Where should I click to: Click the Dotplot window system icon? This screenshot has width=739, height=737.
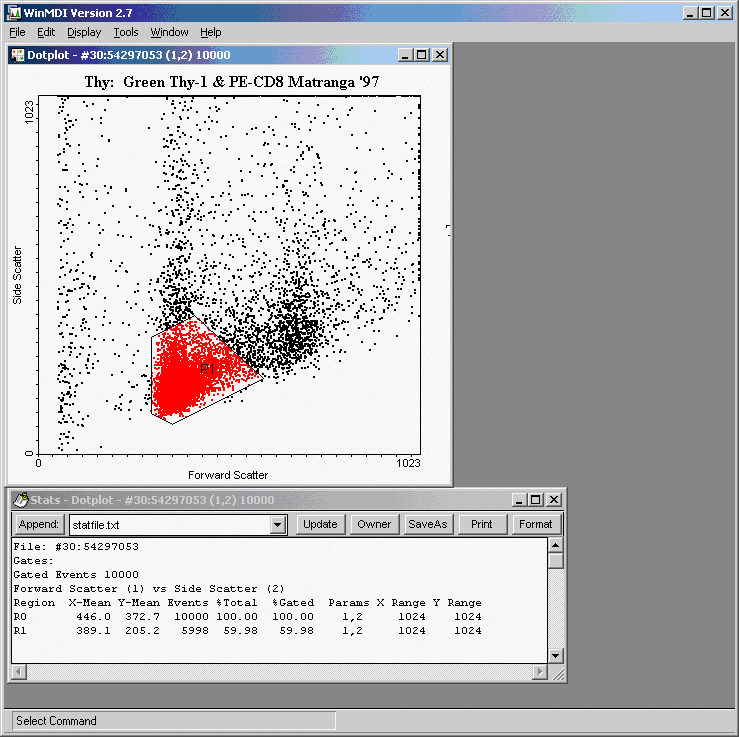18,56
